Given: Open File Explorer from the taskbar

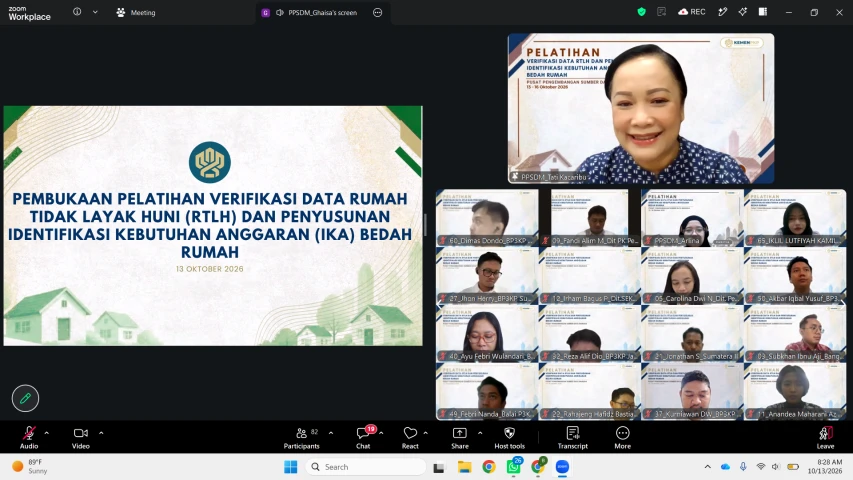Looking at the screenshot, I should (464, 467).
